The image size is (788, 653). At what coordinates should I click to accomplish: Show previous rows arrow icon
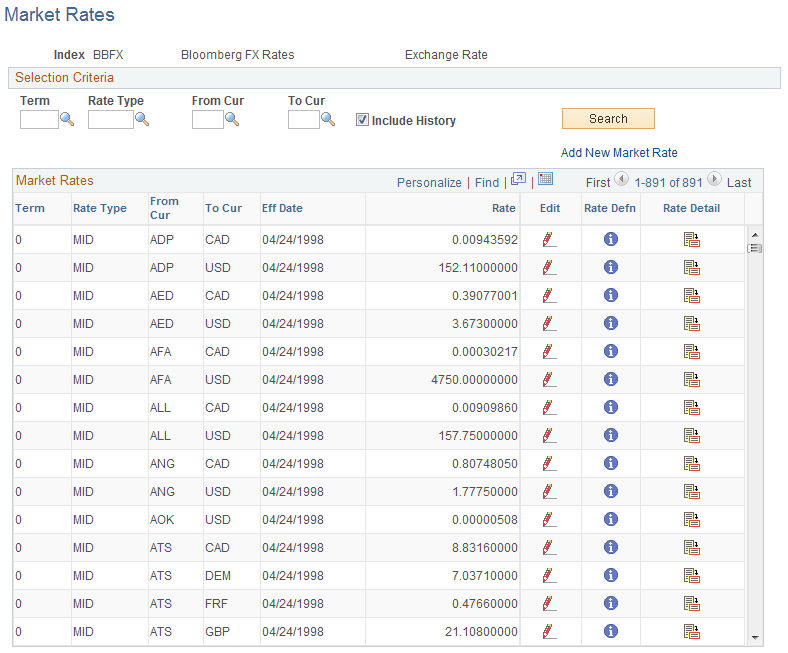622,179
